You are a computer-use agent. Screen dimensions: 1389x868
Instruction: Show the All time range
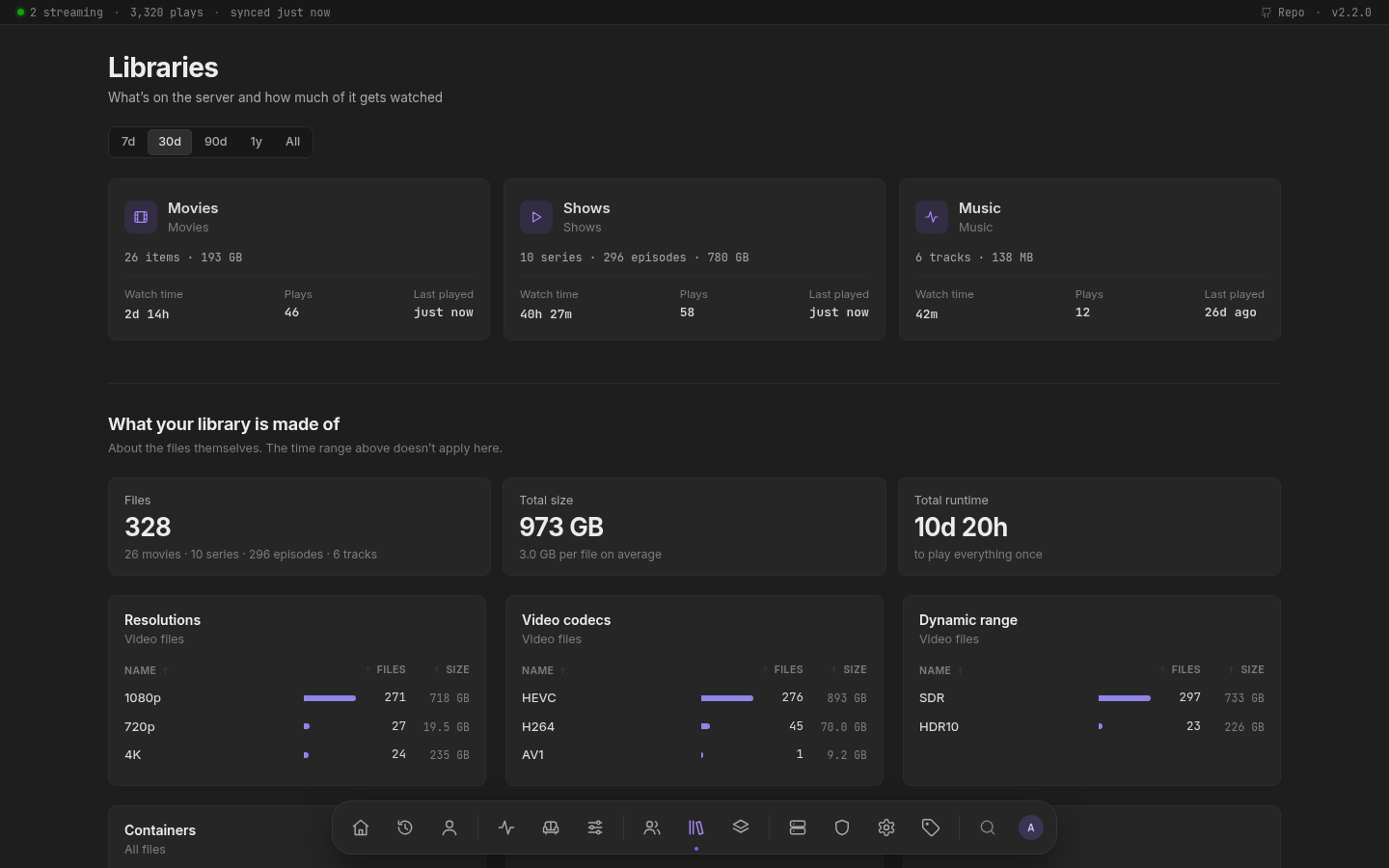point(293,142)
